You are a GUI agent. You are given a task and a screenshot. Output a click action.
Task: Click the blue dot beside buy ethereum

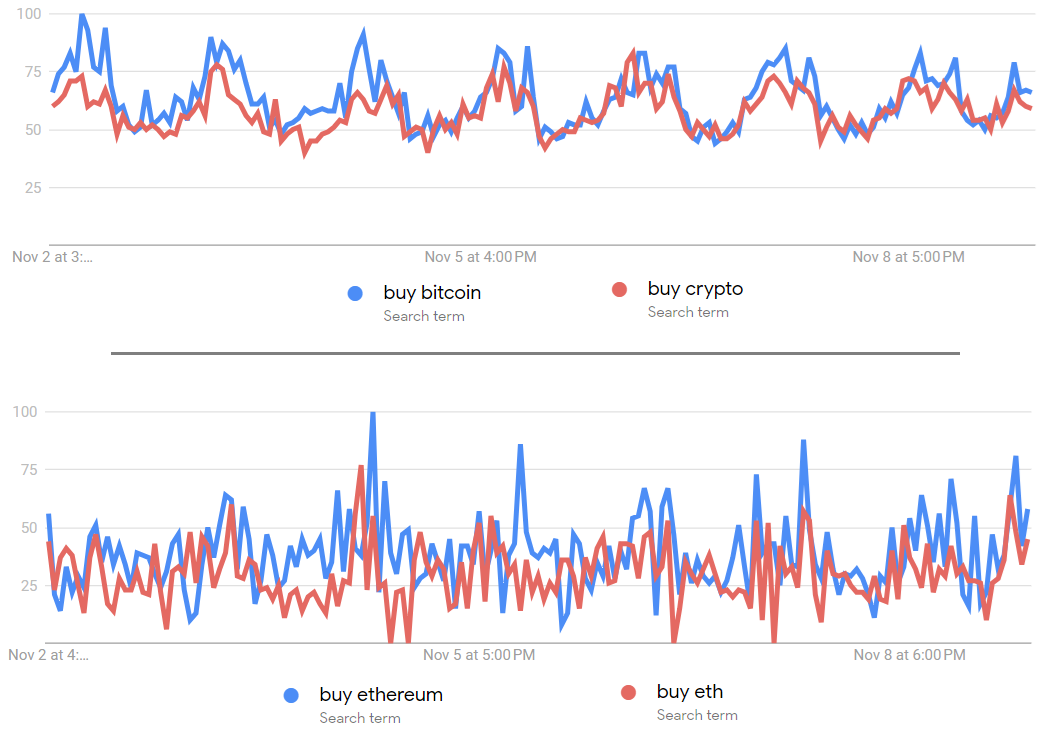pyautogui.click(x=291, y=695)
